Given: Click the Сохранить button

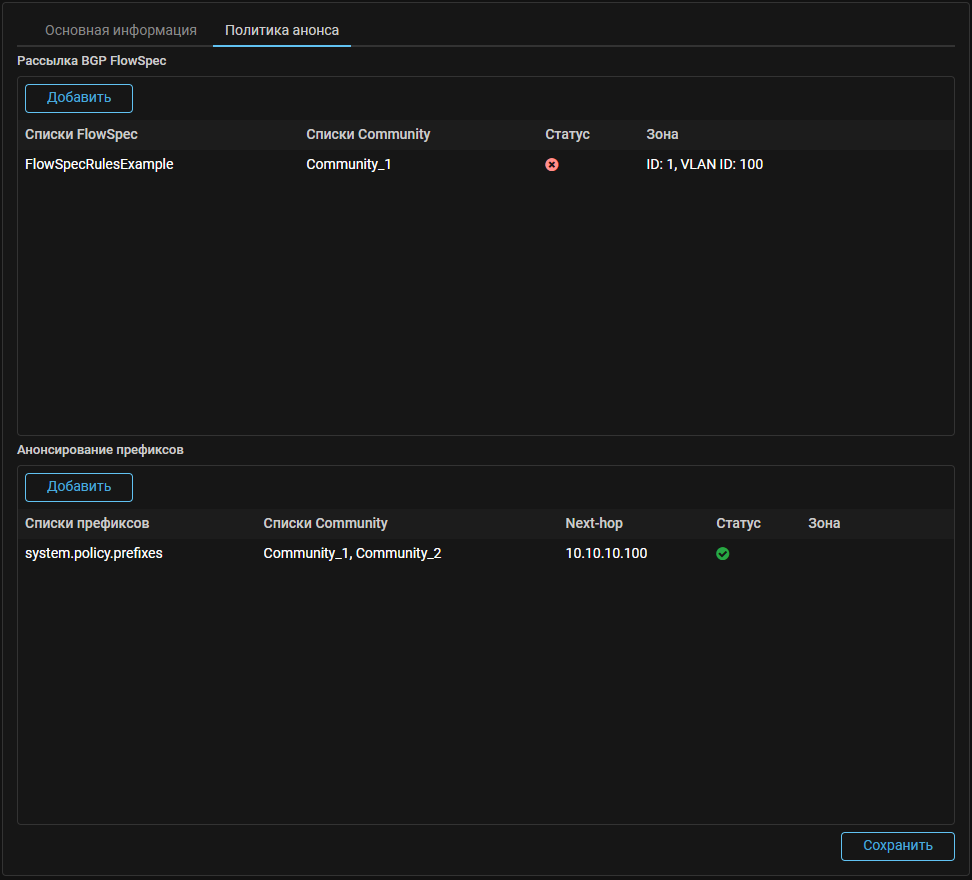Looking at the screenshot, I should tap(897, 846).
